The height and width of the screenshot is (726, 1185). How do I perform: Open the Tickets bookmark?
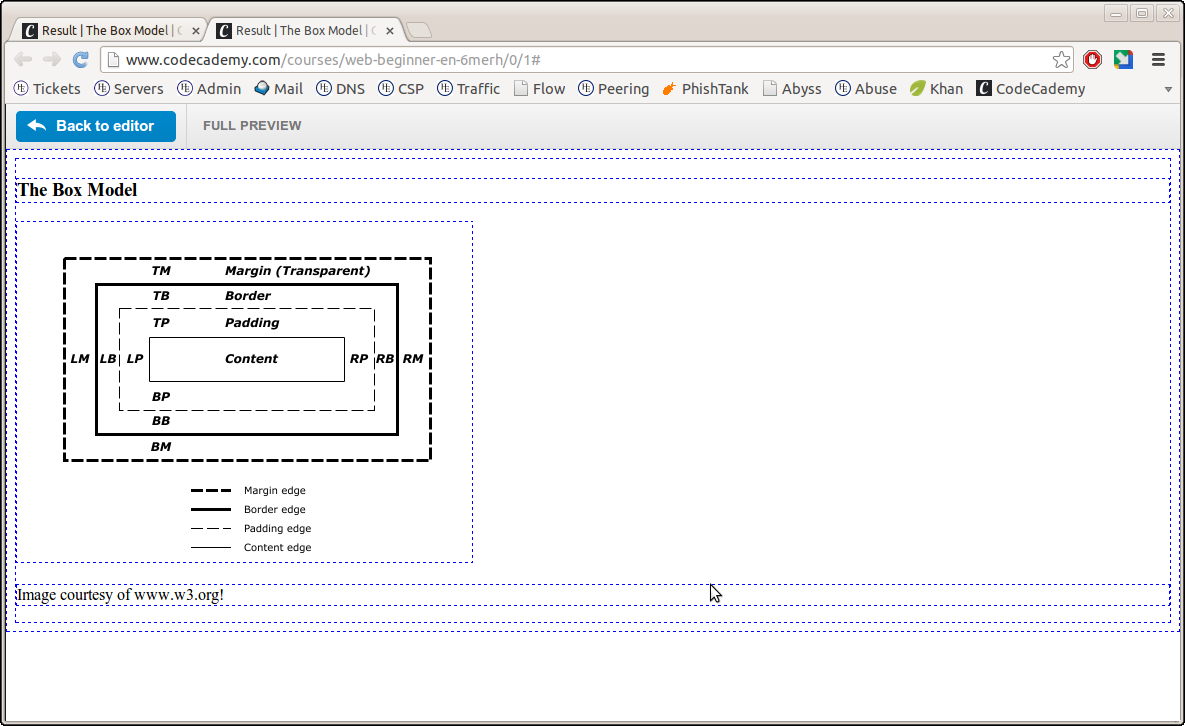tap(47, 89)
